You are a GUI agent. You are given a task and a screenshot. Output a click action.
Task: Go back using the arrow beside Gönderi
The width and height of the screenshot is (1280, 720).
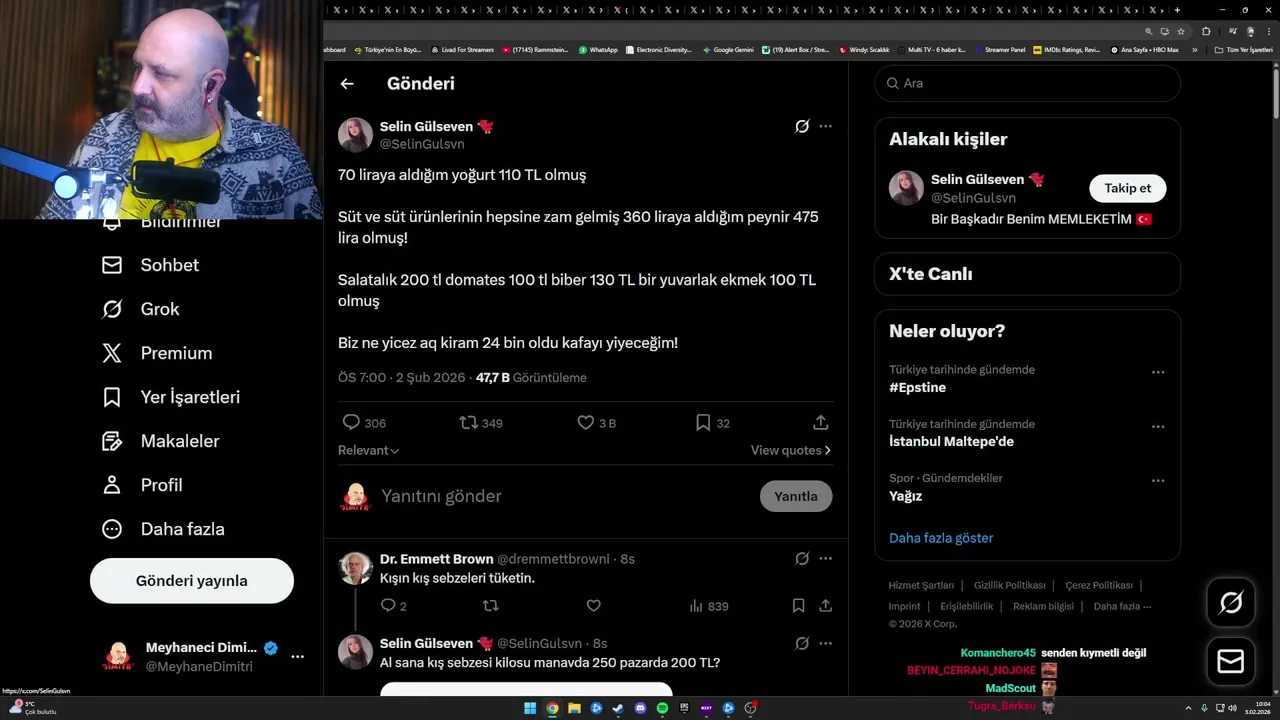pos(347,84)
